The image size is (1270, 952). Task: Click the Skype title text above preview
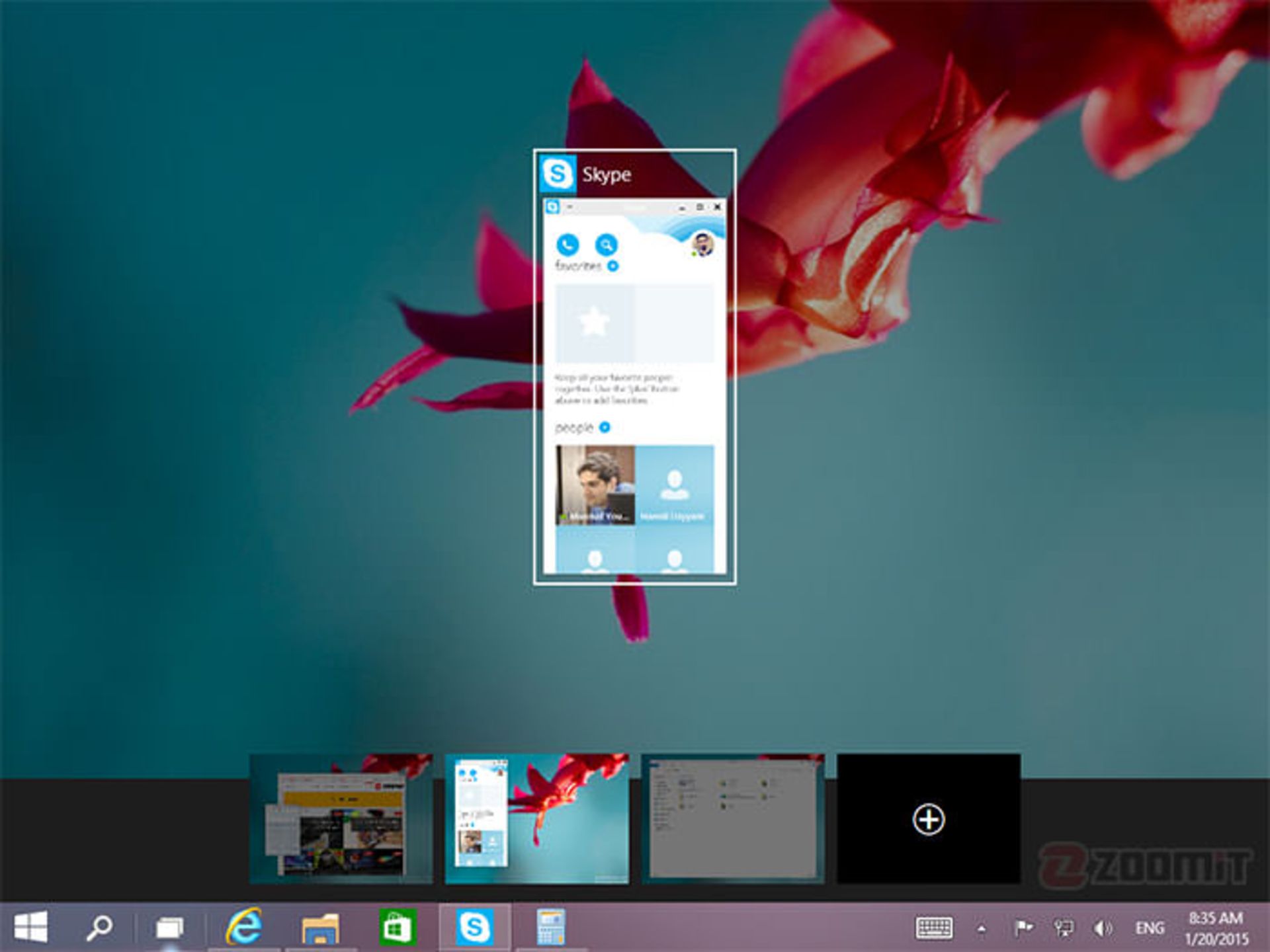(607, 175)
